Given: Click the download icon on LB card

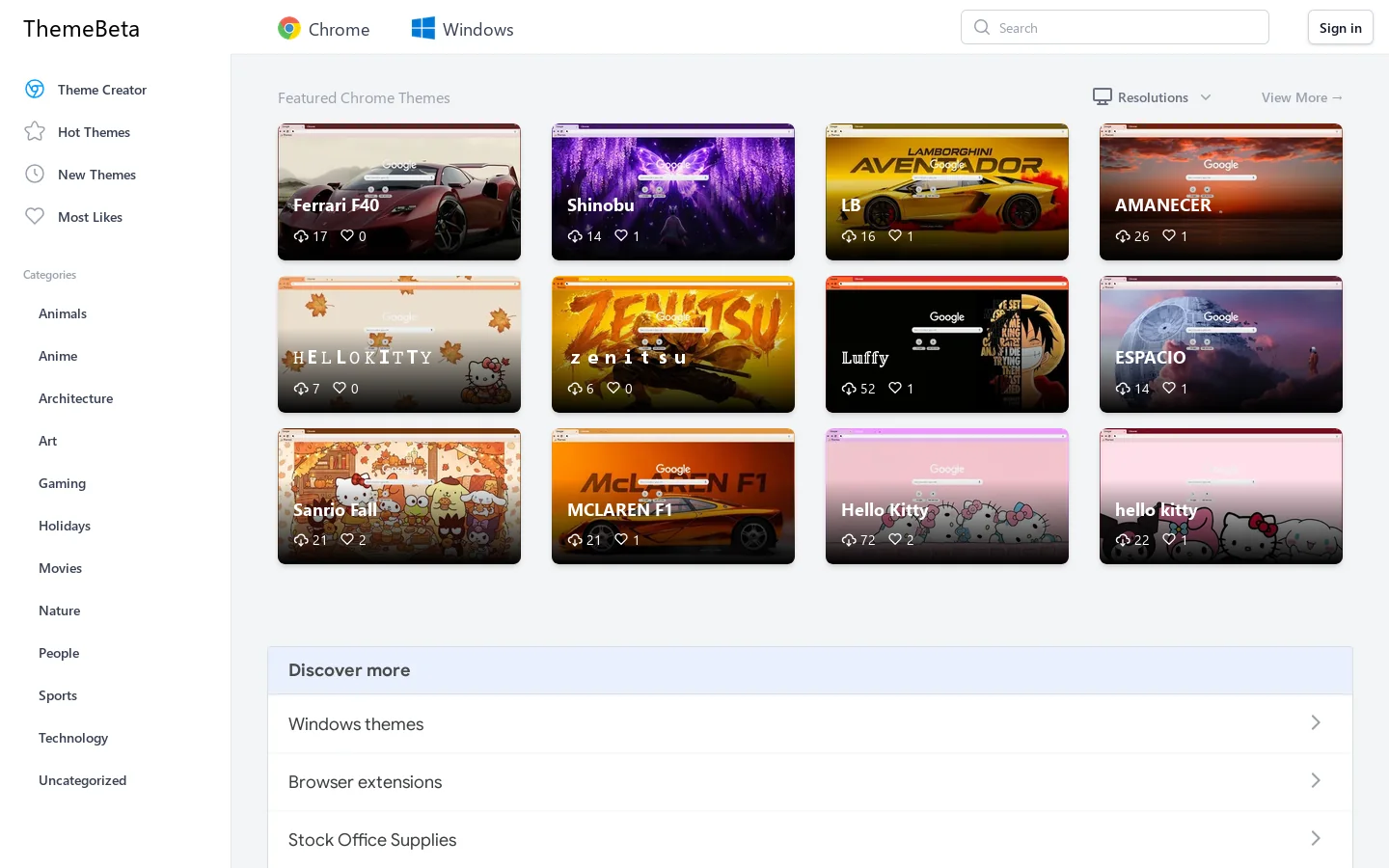Looking at the screenshot, I should pyautogui.click(x=849, y=236).
